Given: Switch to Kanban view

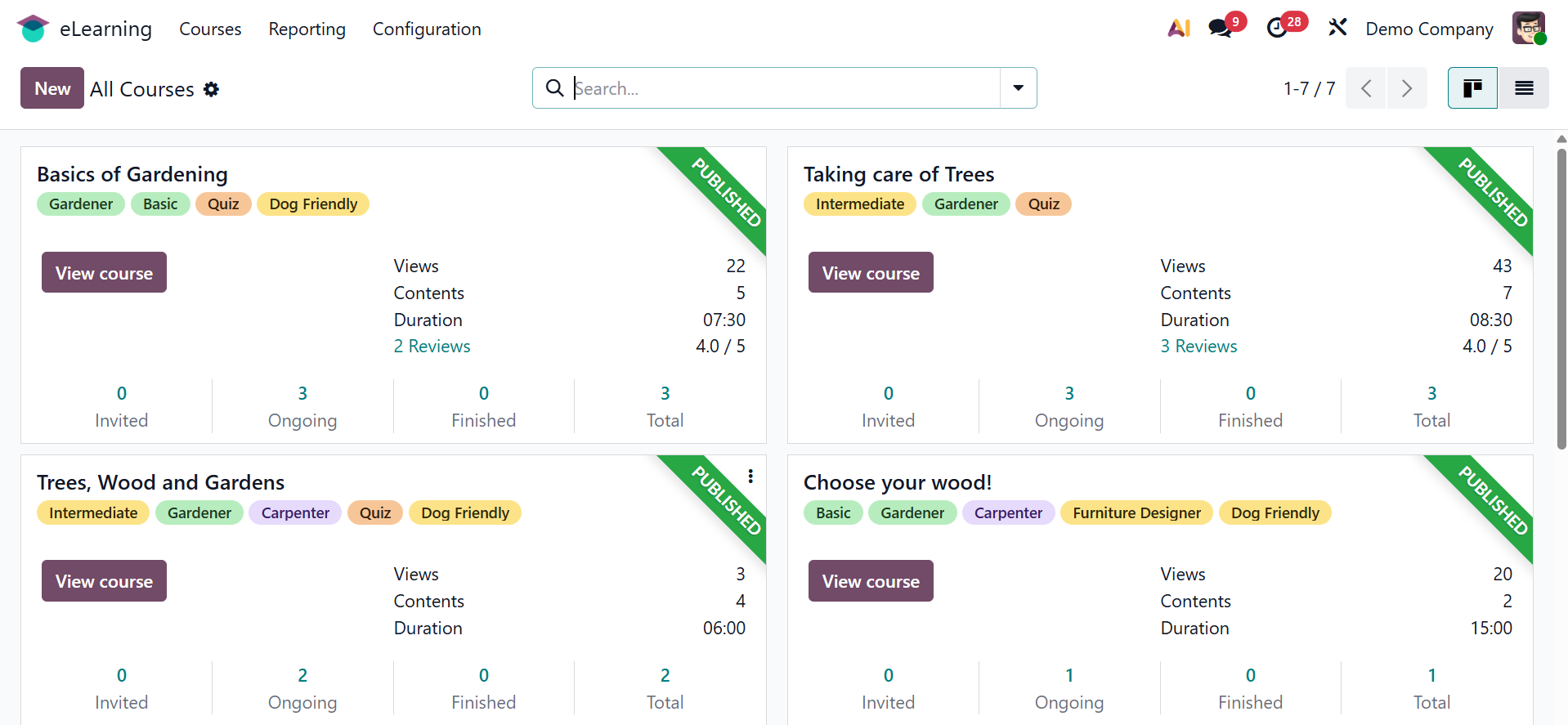Looking at the screenshot, I should [x=1472, y=88].
